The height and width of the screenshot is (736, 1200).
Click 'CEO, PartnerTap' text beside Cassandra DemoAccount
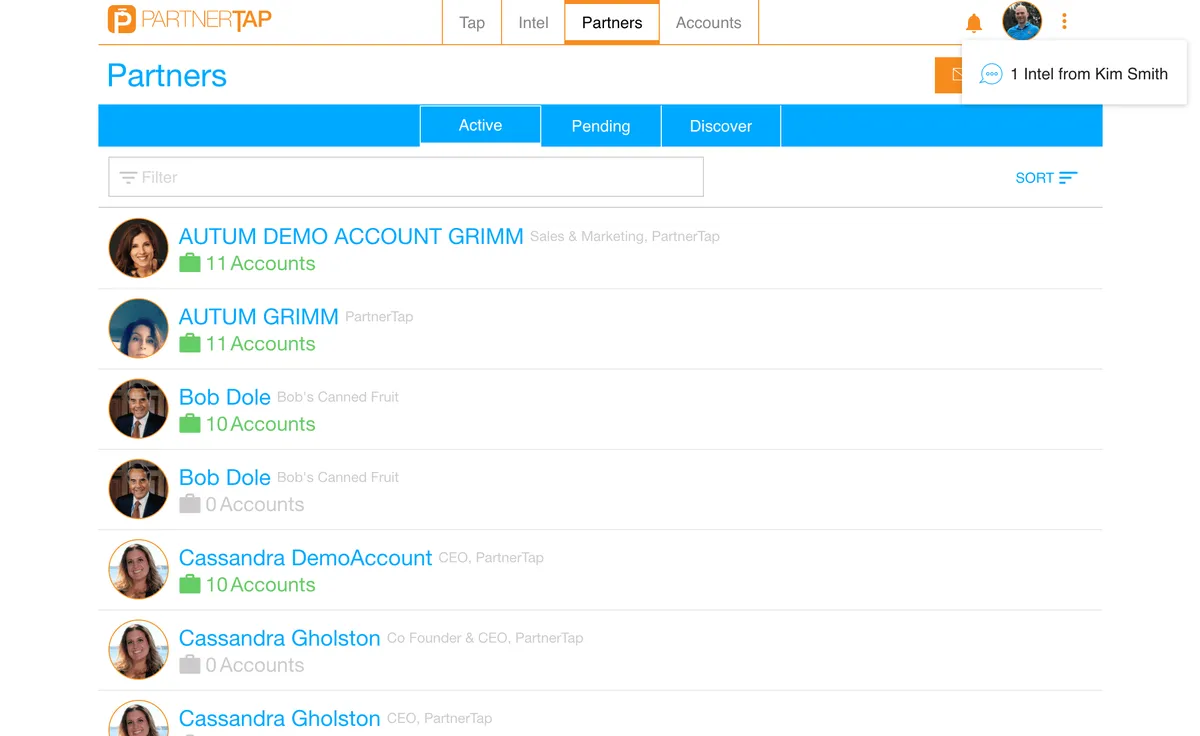tap(491, 558)
